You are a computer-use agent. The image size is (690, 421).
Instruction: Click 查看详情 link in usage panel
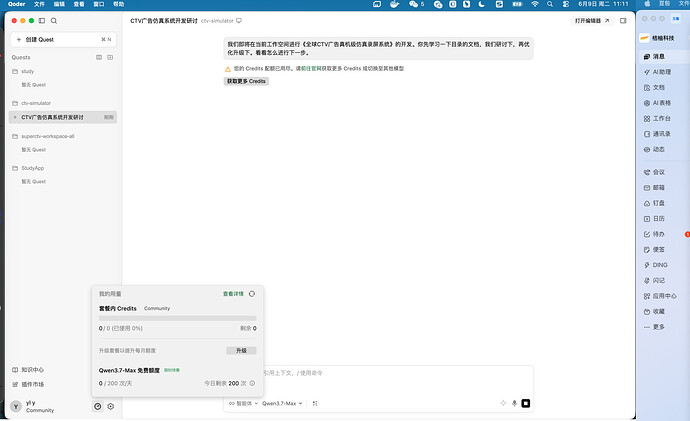(x=233, y=294)
